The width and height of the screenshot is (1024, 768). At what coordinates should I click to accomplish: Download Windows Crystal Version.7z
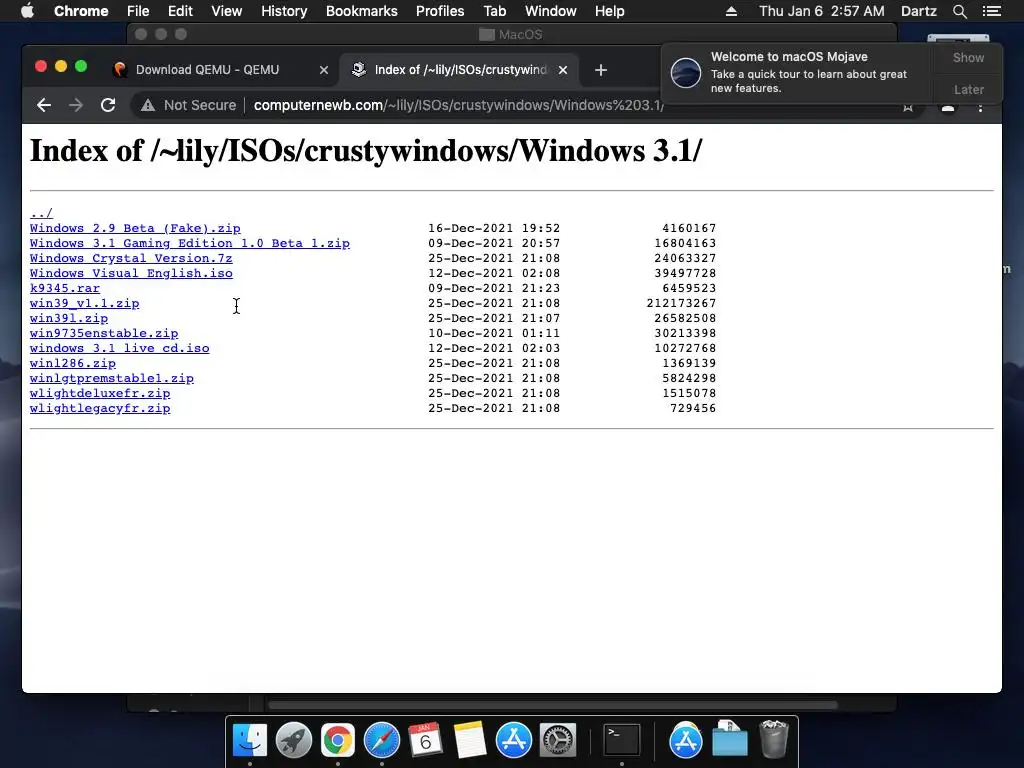tap(131, 259)
